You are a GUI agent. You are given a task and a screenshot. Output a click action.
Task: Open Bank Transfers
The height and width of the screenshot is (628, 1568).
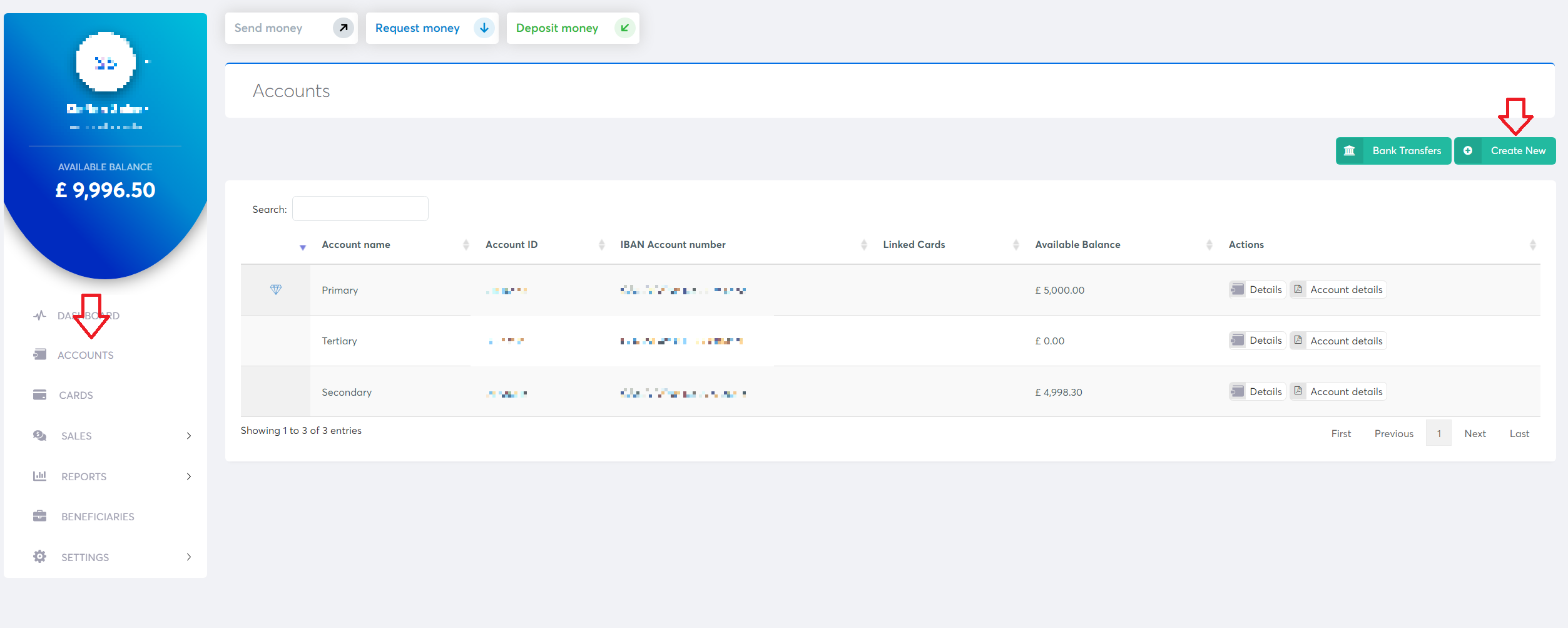pos(1393,151)
